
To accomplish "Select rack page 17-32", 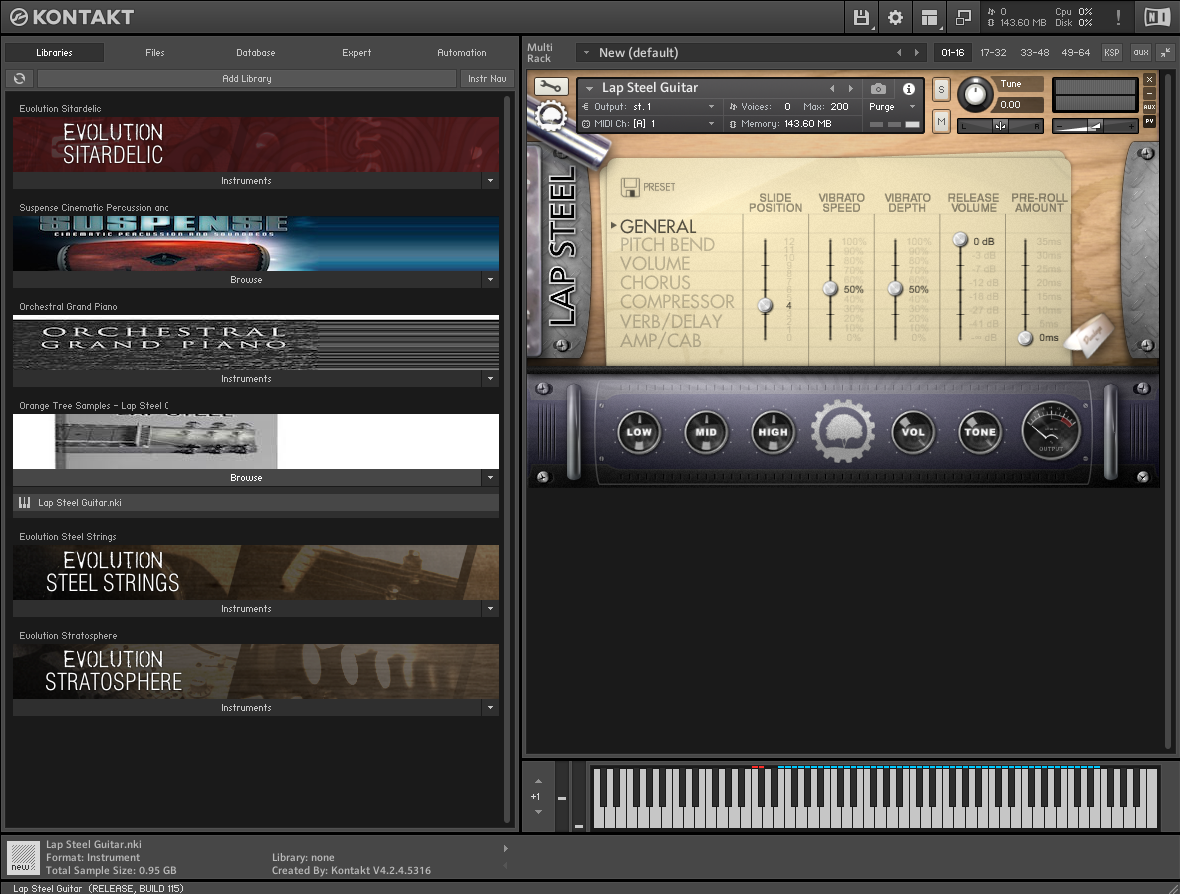I will [x=993, y=53].
